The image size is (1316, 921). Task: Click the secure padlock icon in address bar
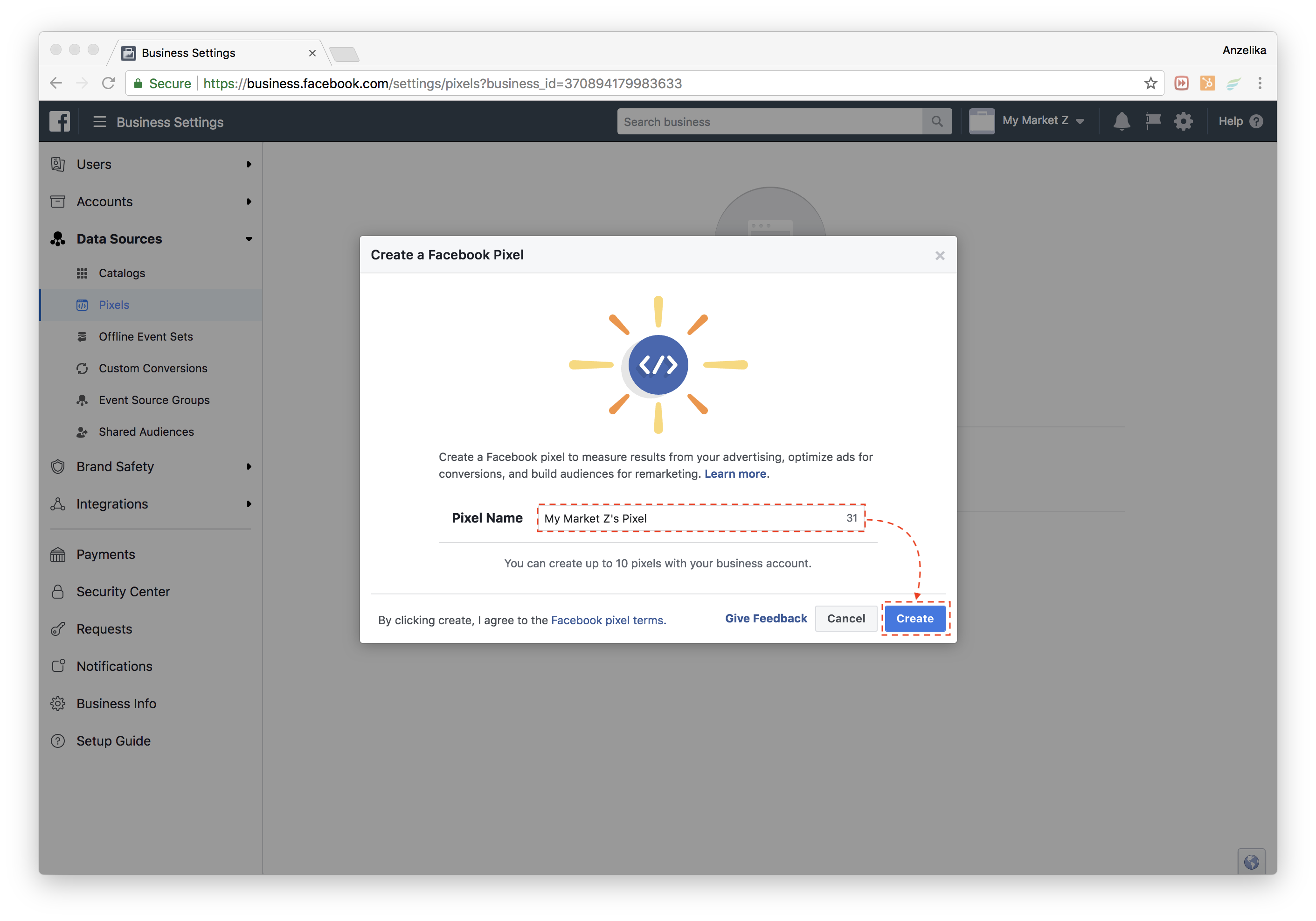[x=138, y=84]
